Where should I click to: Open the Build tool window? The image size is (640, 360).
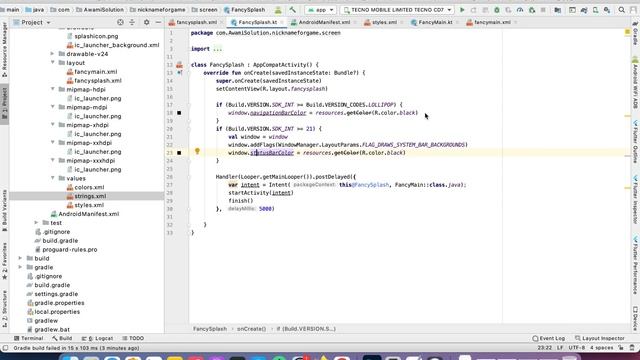coord(62,338)
